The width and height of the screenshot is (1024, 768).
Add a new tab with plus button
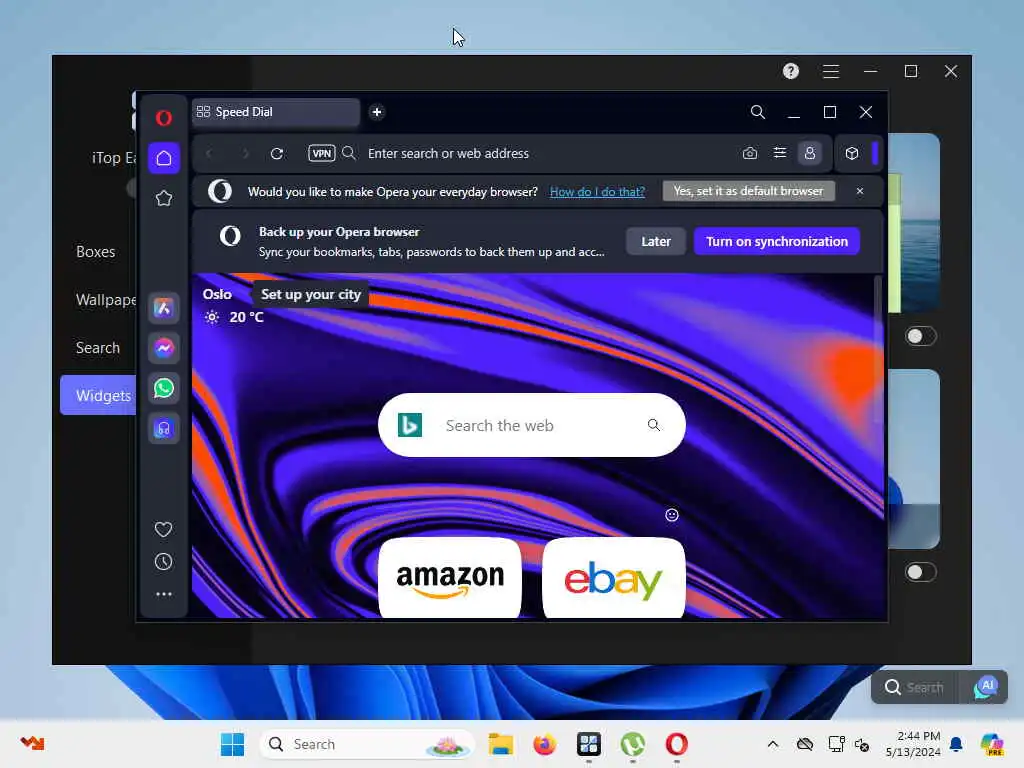377,112
